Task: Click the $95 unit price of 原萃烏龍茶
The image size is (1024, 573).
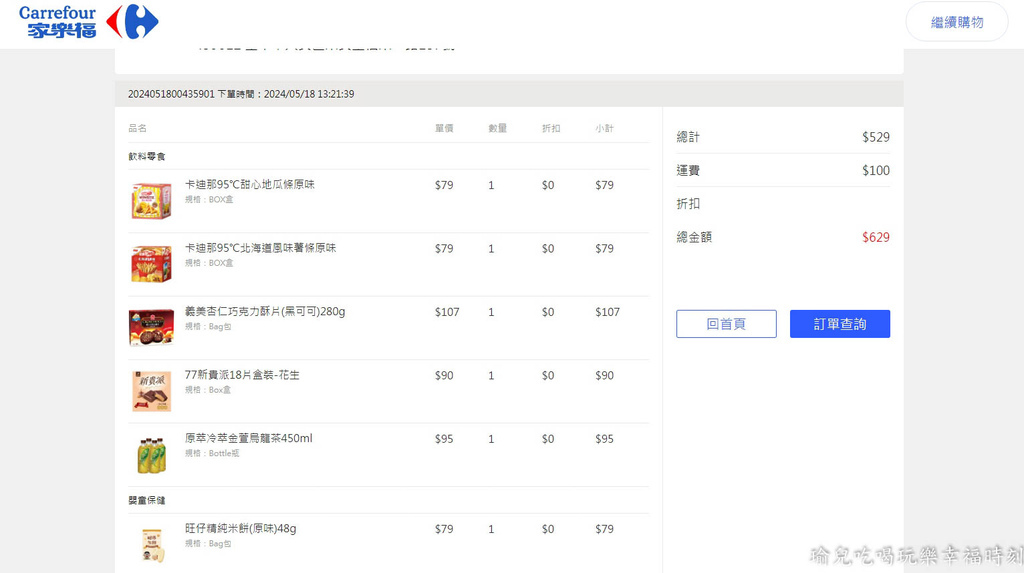Action: [x=444, y=439]
